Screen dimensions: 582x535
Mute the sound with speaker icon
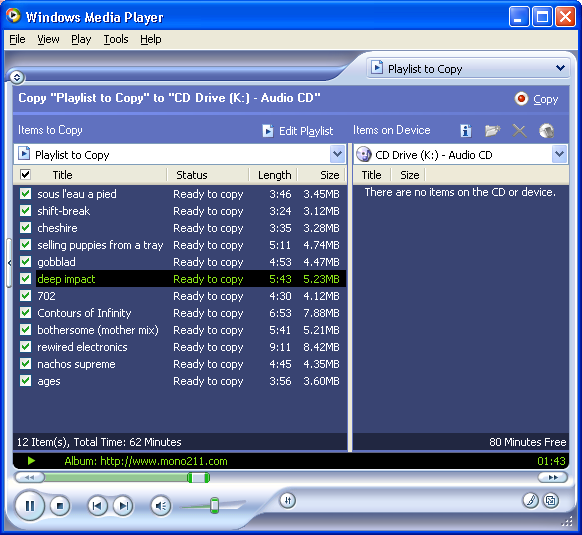tap(161, 506)
